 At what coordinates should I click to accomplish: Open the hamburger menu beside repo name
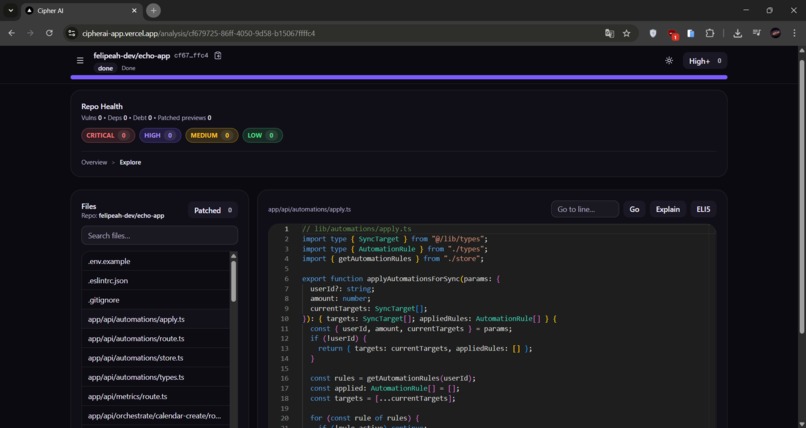coord(80,61)
